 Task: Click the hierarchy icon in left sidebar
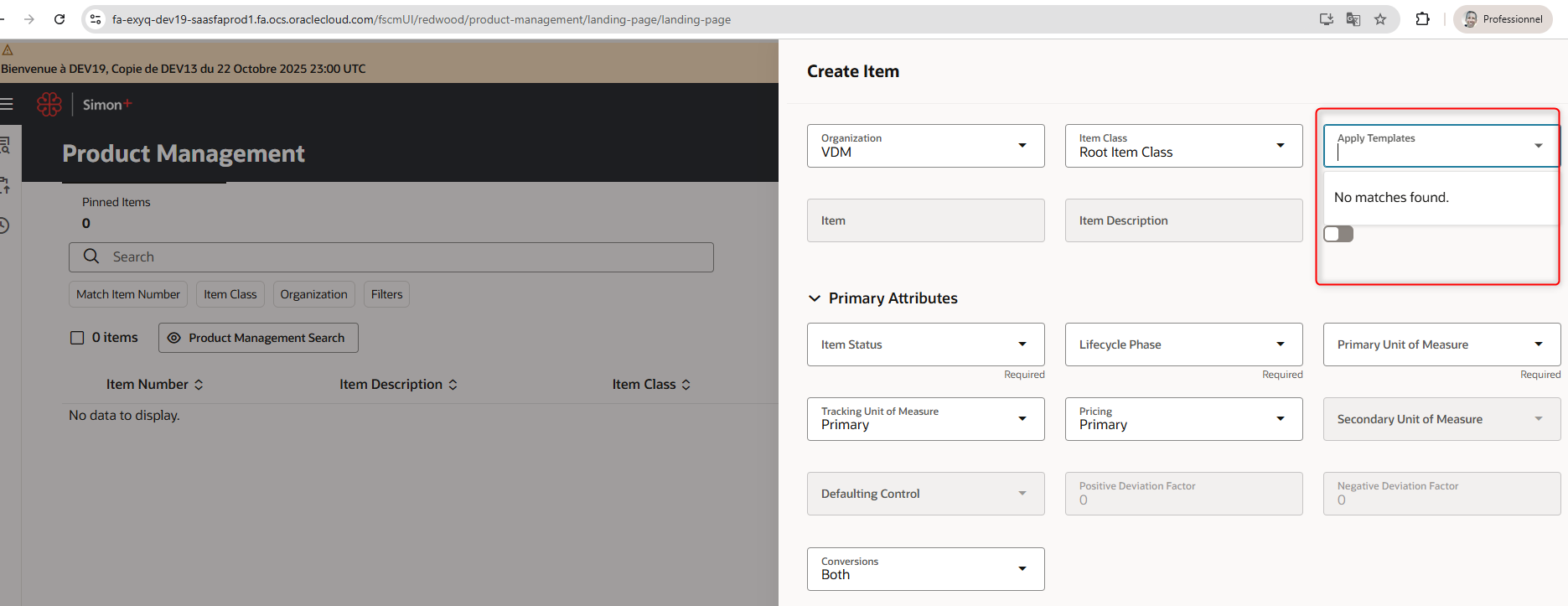click(5, 185)
